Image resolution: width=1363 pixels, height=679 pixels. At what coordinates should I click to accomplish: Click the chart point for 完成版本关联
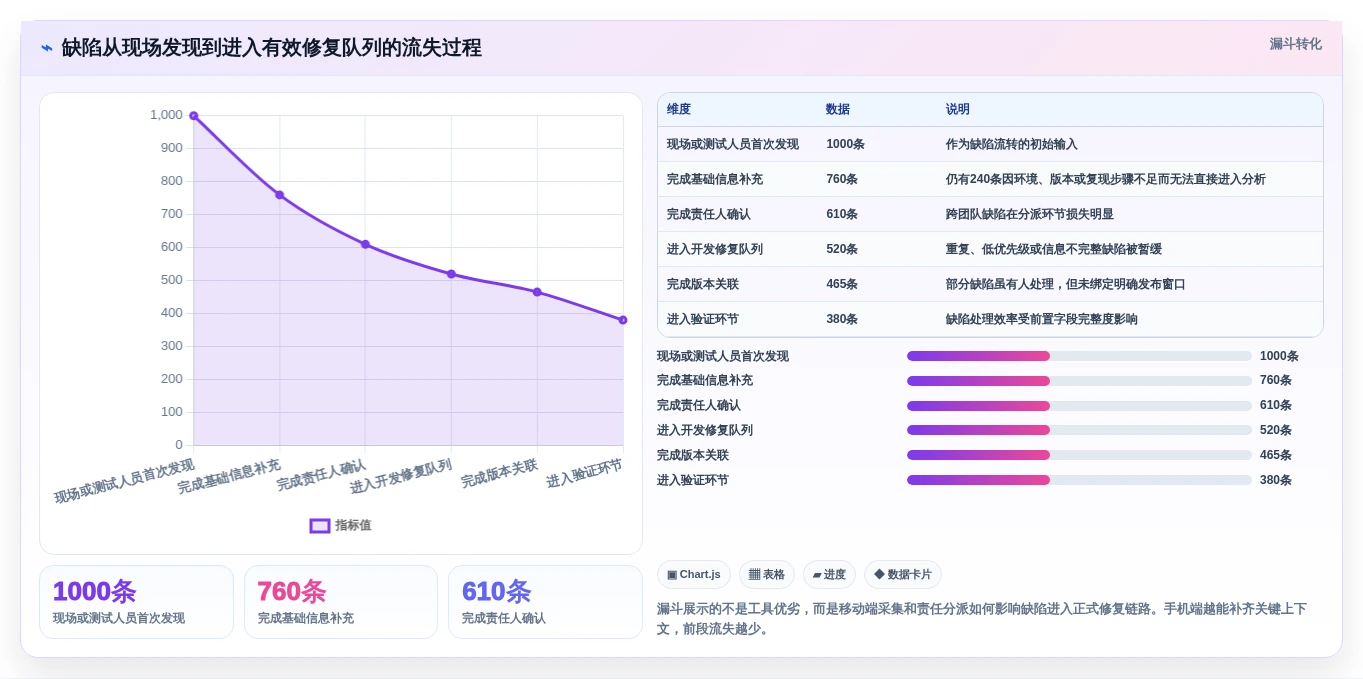point(537,292)
